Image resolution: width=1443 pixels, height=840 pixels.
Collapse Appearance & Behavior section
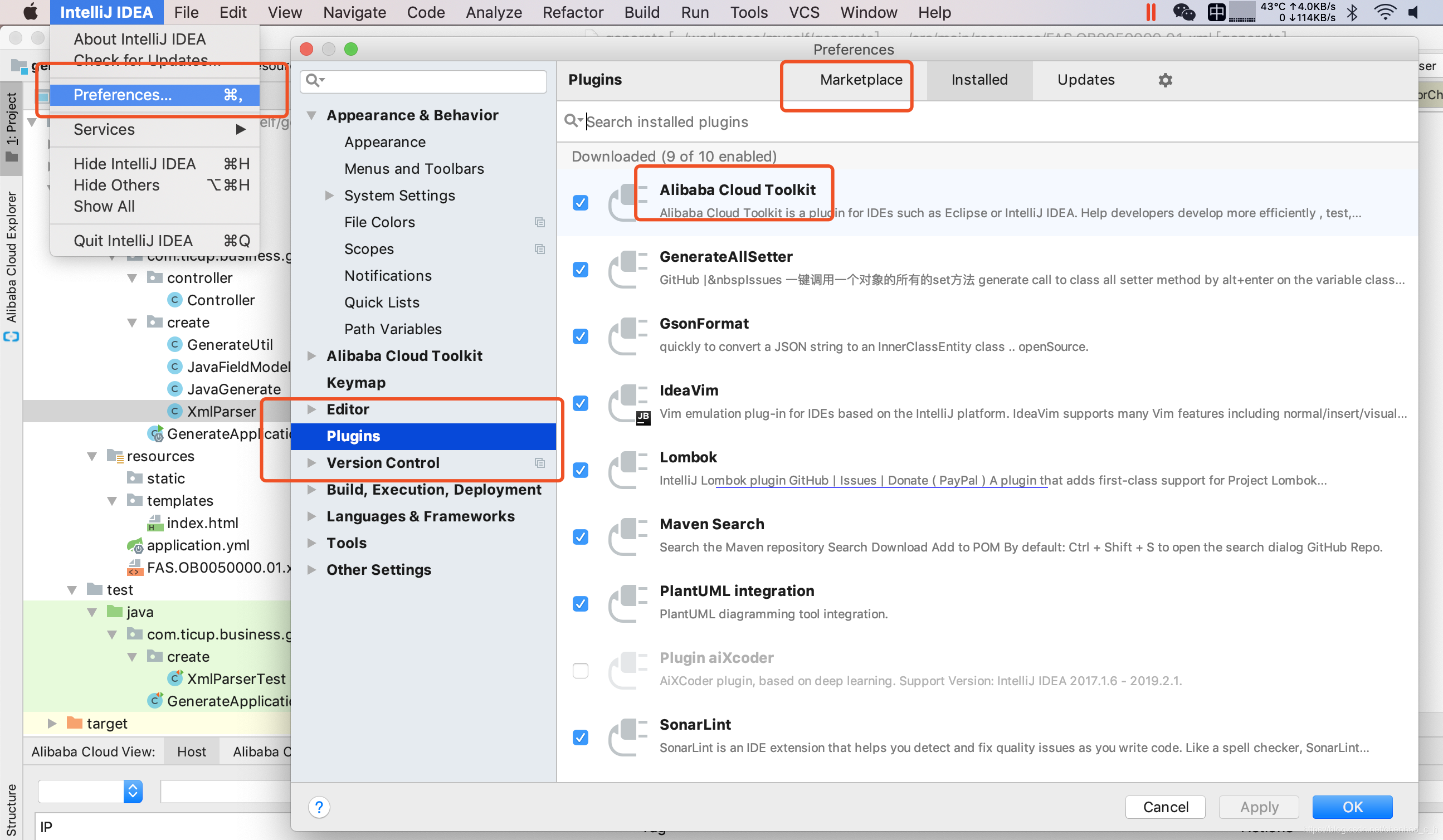[x=311, y=115]
